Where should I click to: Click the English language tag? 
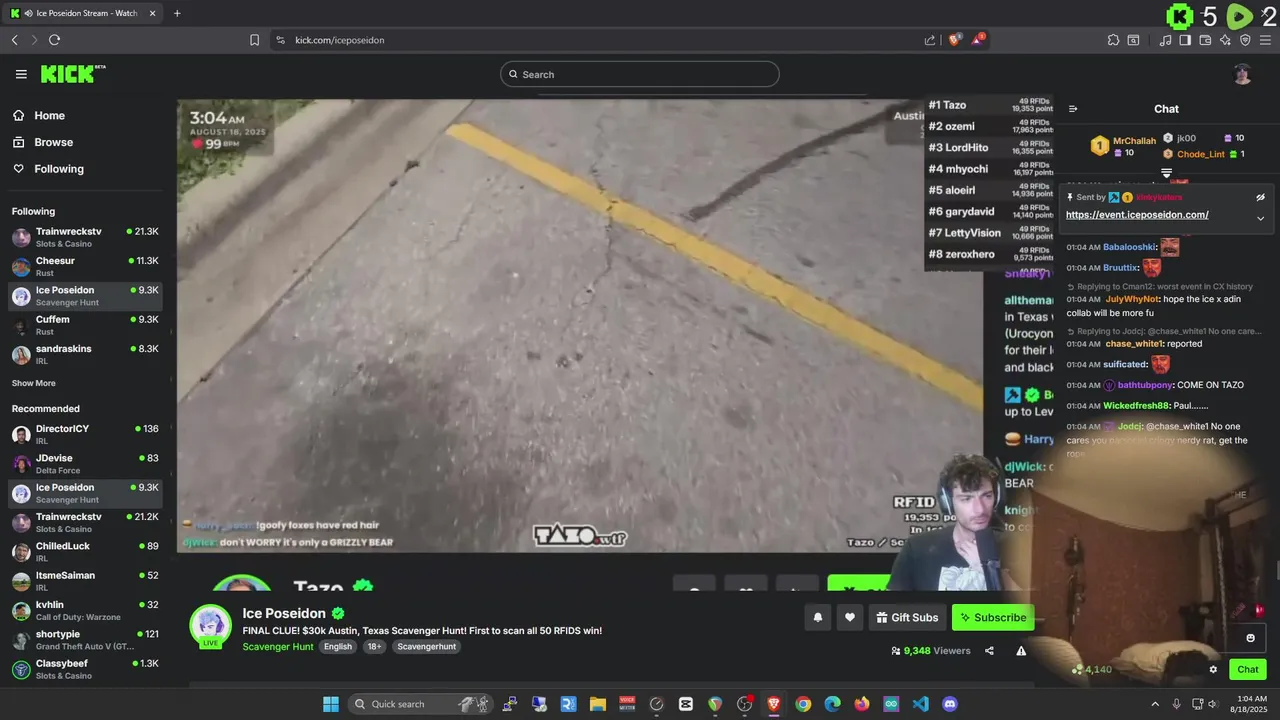[x=338, y=647]
